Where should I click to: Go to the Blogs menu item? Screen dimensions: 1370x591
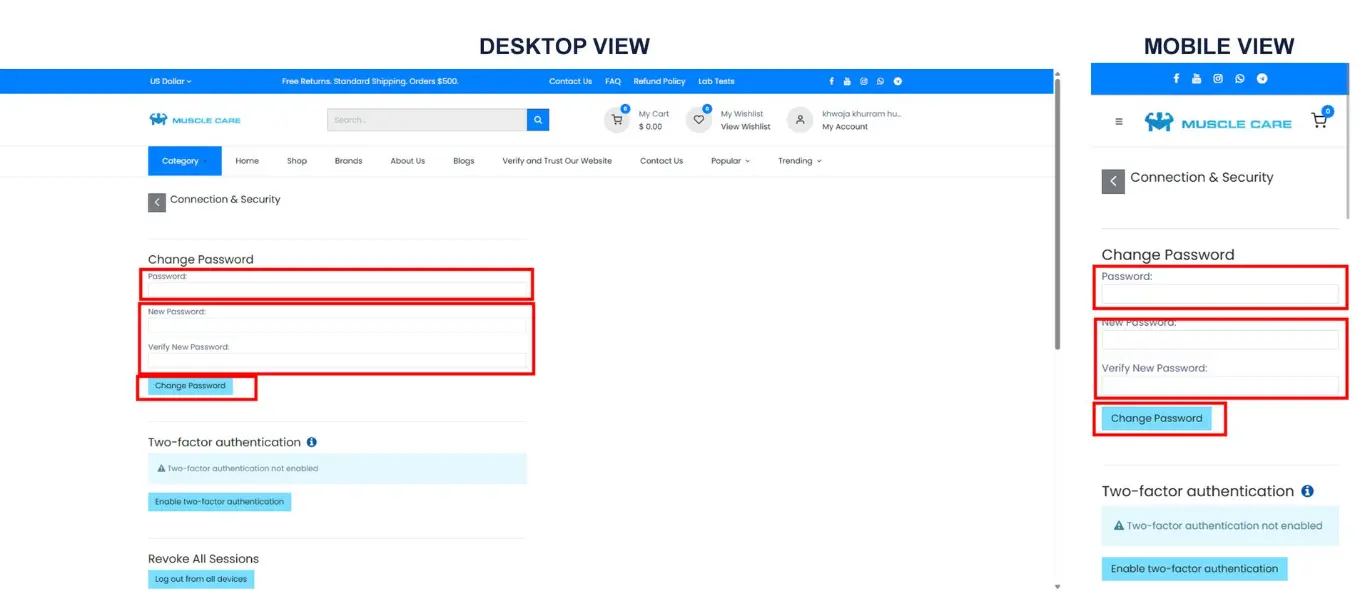pyautogui.click(x=463, y=161)
